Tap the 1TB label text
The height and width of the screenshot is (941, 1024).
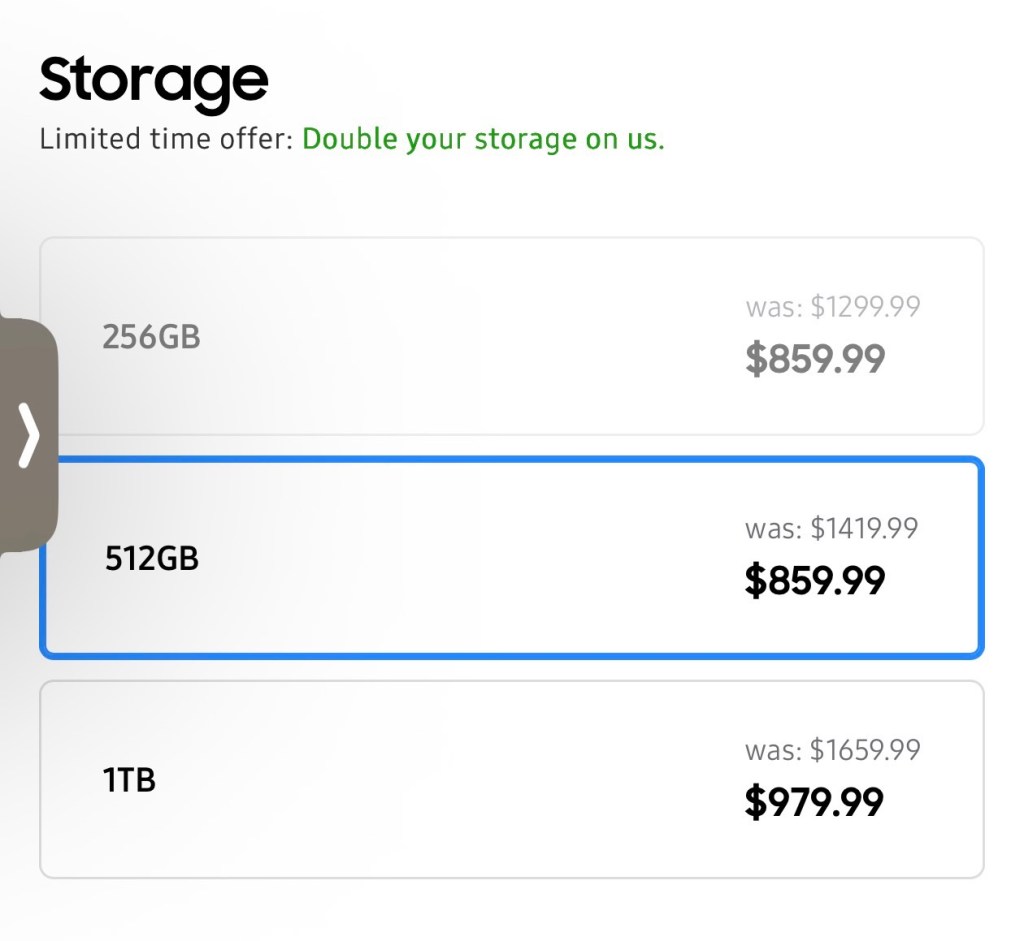click(129, 780)
